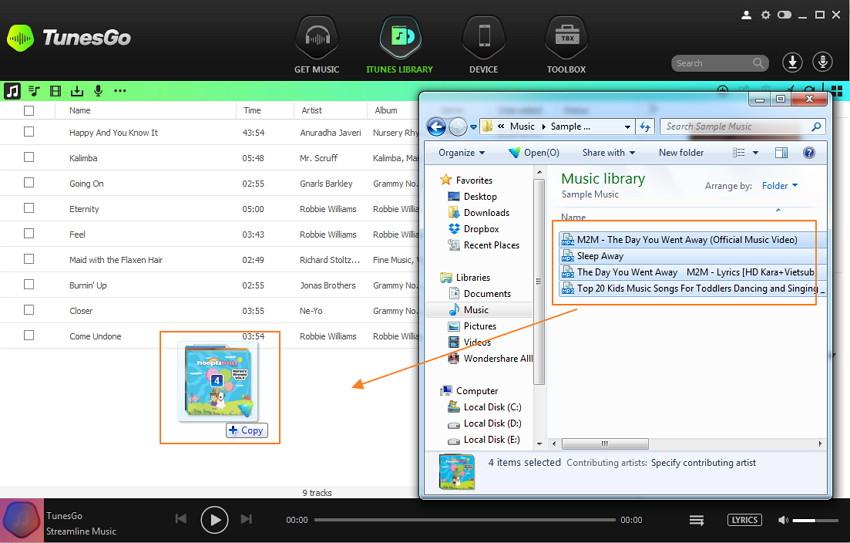Switch to iTunes Library tab
Viewport: 850px width, 543px height.
point(400,46)
